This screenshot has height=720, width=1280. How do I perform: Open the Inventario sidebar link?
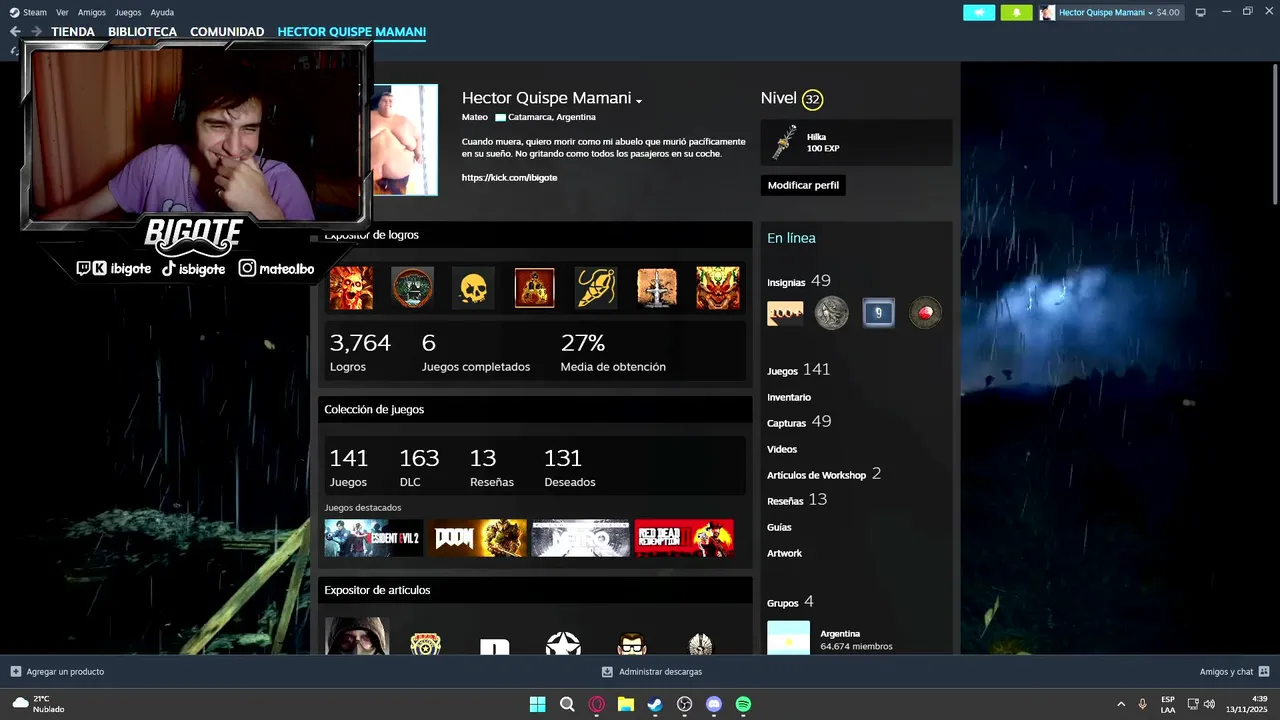tap(789, 397)
